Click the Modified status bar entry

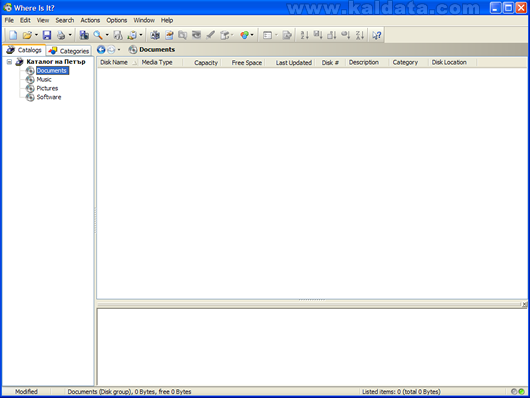[x=26, y=392]
